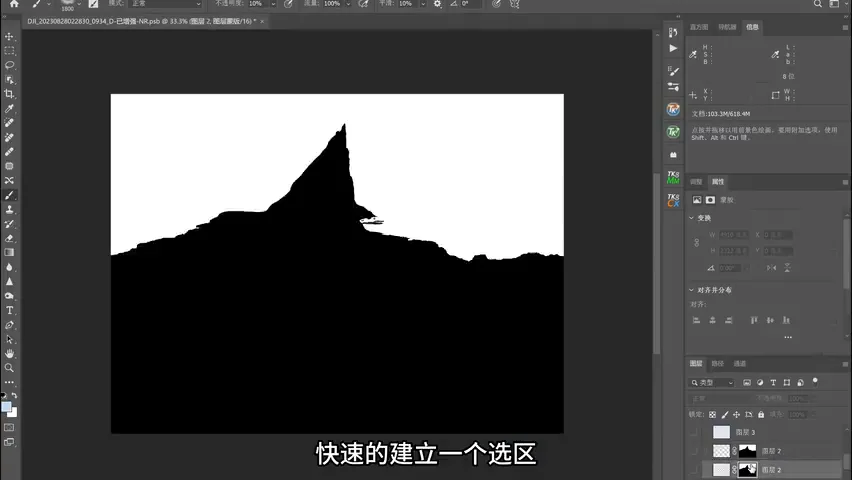Select the Blur droplet tool
Viewport: 852px width, 480px height.
tap(9, 267)
